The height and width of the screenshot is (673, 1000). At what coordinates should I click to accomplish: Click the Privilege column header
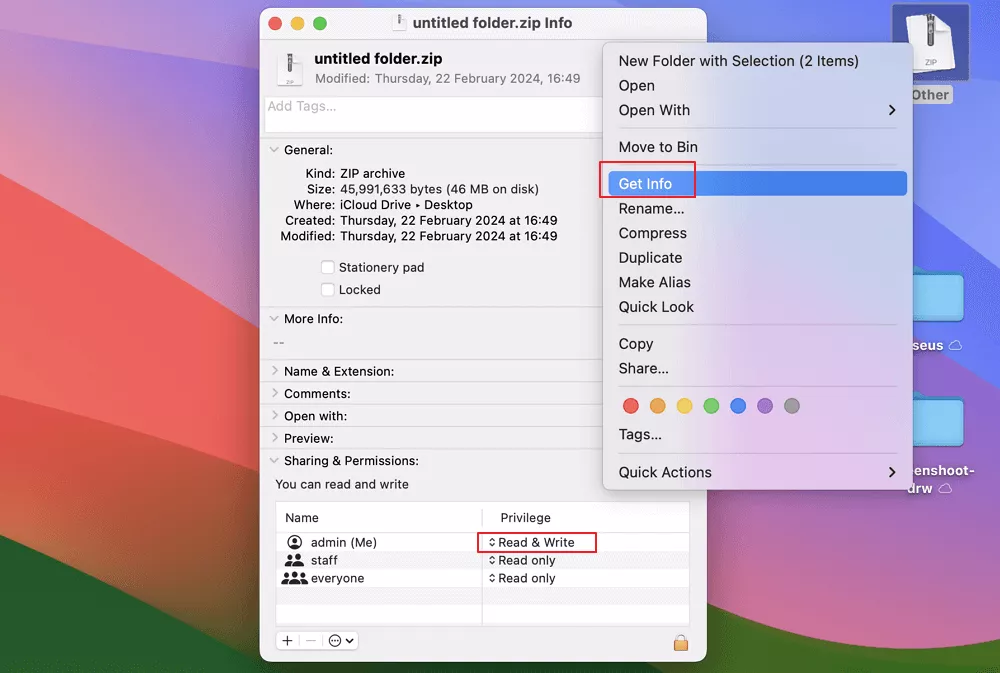click(x=586, y=517)
